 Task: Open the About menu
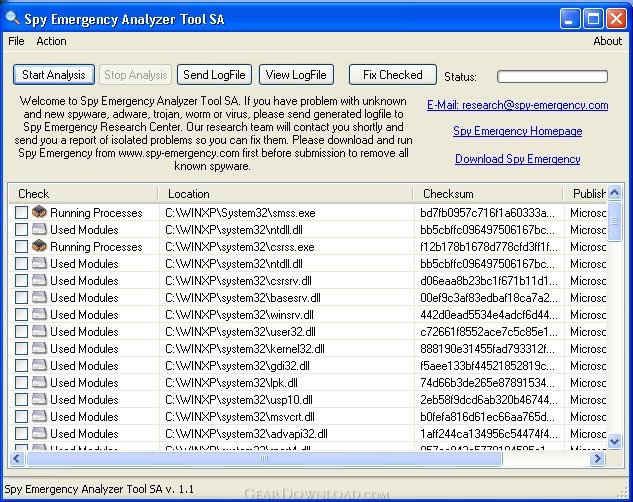tap(607, 41)
